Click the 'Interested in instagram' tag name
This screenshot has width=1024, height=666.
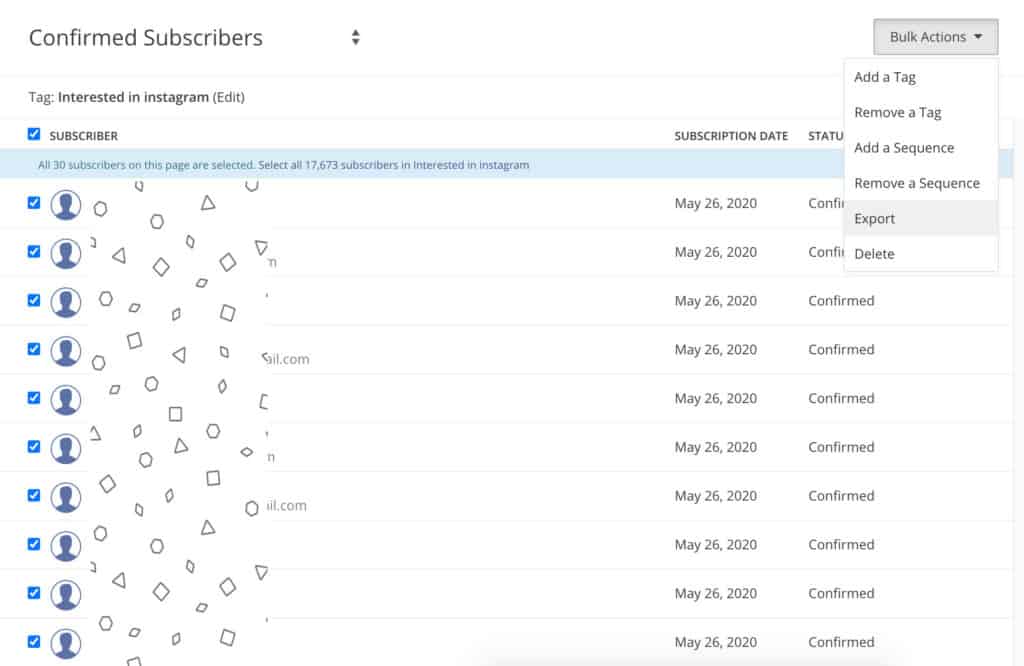tap(133, 97)
